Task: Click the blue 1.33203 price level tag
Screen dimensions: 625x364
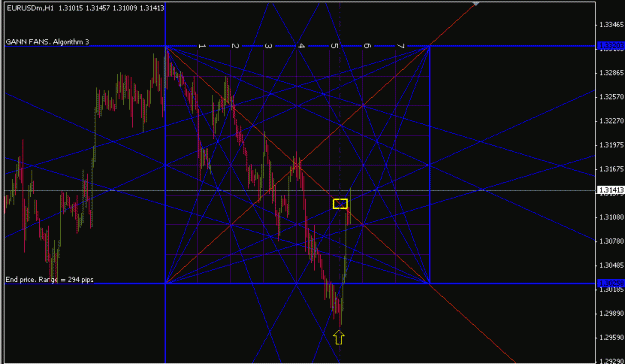Action: 610,46
